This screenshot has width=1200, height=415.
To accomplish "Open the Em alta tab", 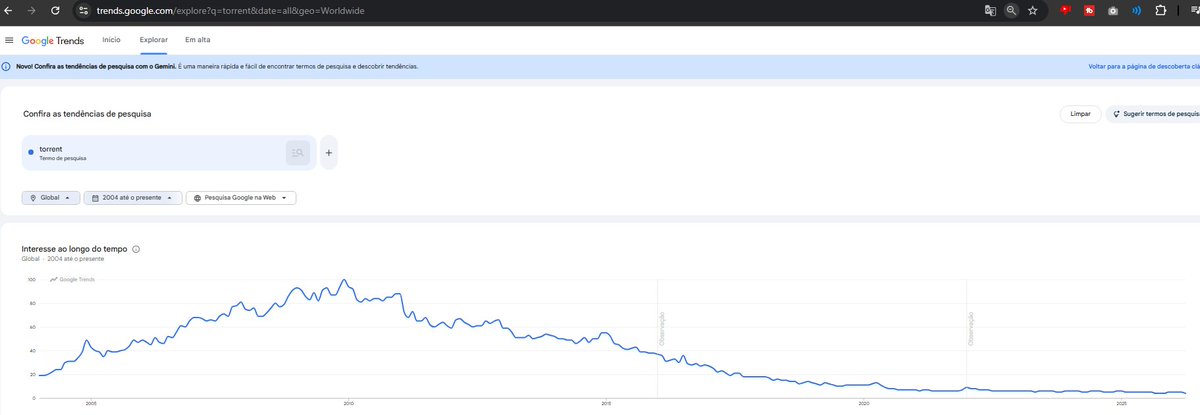I will pos(198,40).
